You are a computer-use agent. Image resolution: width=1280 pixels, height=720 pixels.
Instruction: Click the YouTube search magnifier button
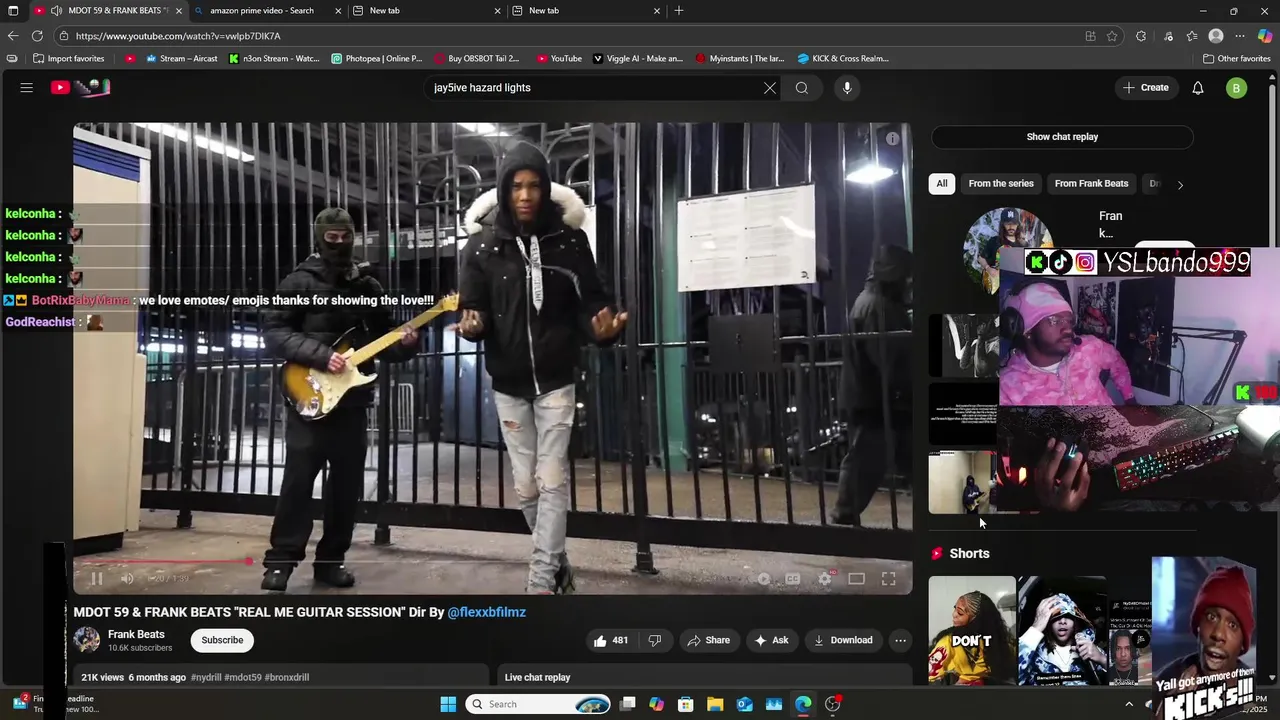(802, 88)
